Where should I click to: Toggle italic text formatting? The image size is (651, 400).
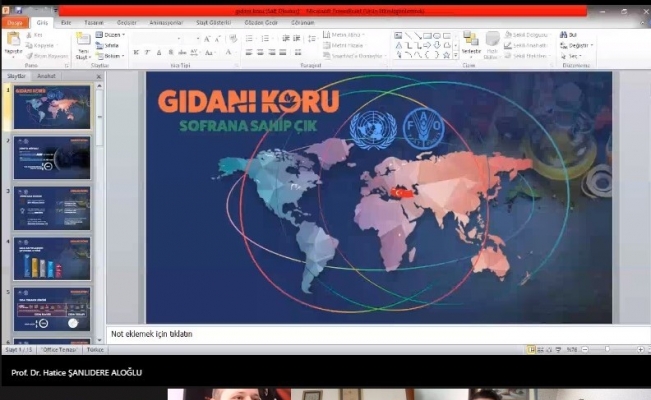tap(148, 51)
